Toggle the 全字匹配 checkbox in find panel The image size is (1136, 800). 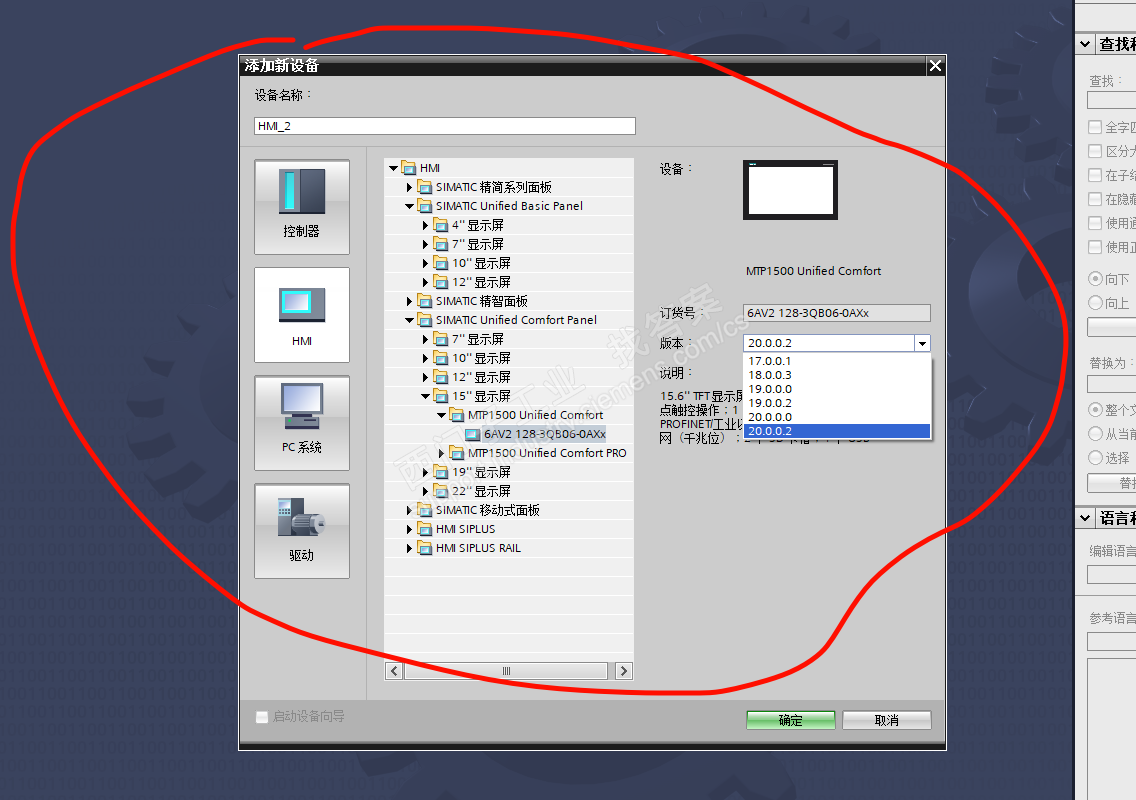pos(1095,128)
